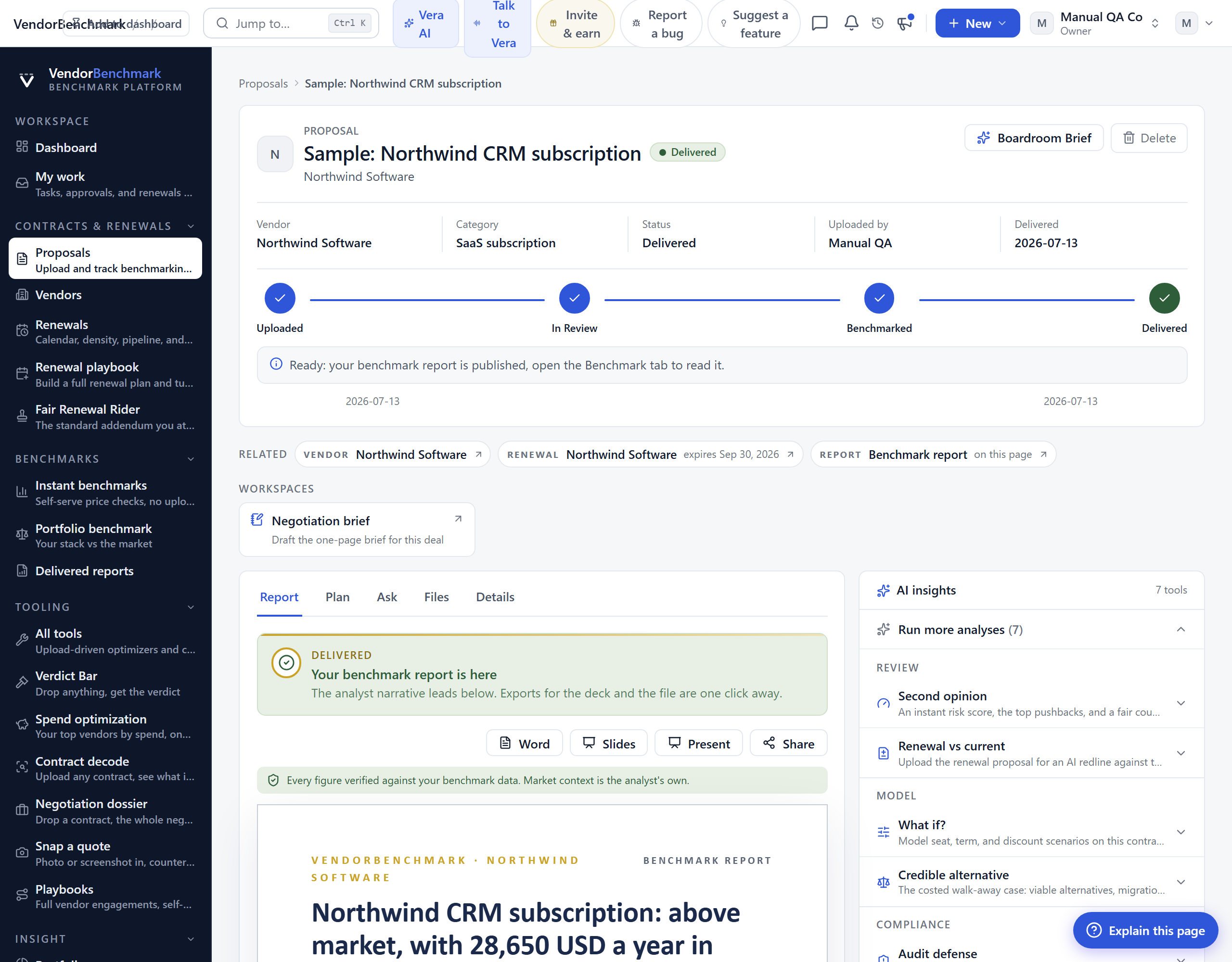Click the Suggest a feature button

click(754, 24)
